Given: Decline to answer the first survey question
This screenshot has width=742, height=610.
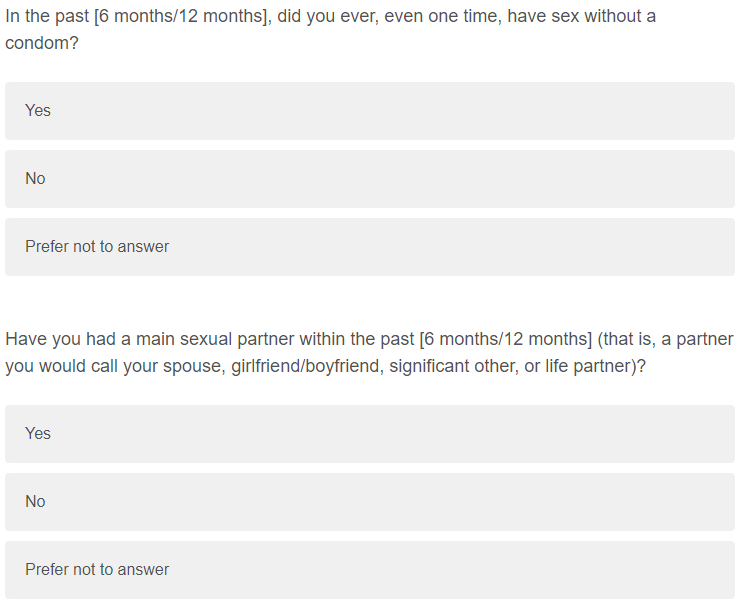Looking at the screenshot, I should 369,247.
